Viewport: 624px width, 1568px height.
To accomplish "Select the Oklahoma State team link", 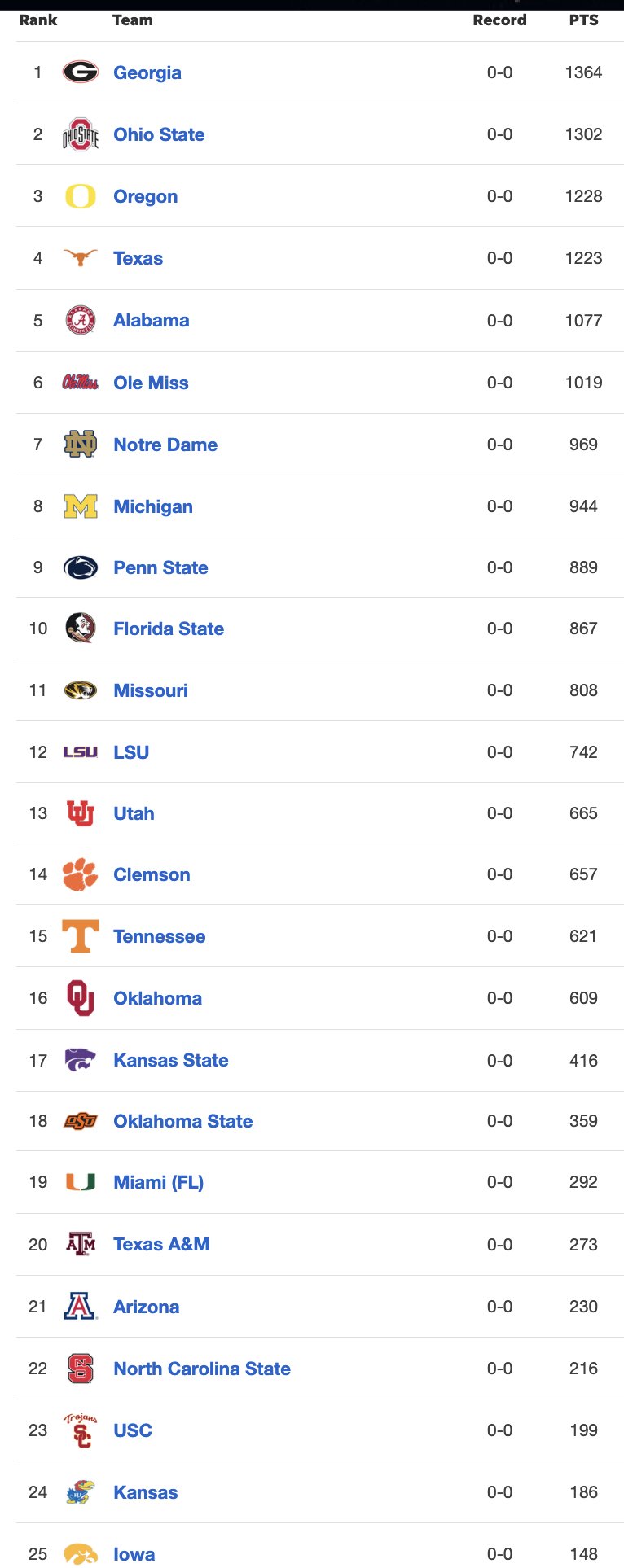I will [183, 1121].
